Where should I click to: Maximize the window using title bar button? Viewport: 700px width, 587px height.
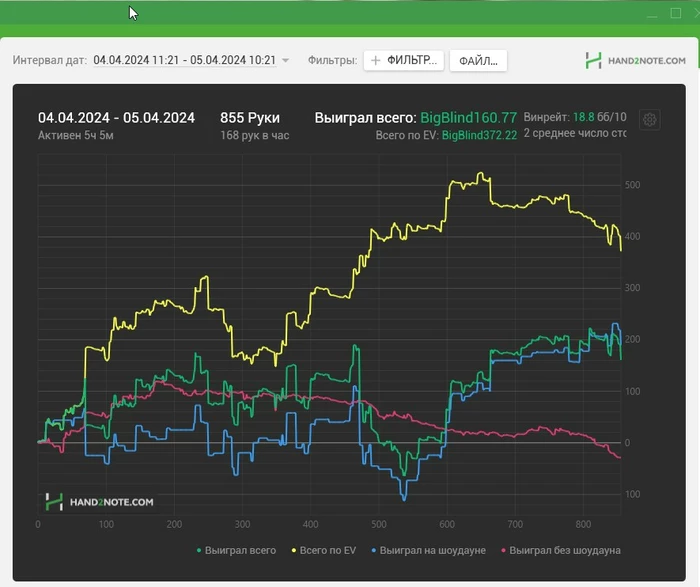pyautogui.click(x=675, y=13)
